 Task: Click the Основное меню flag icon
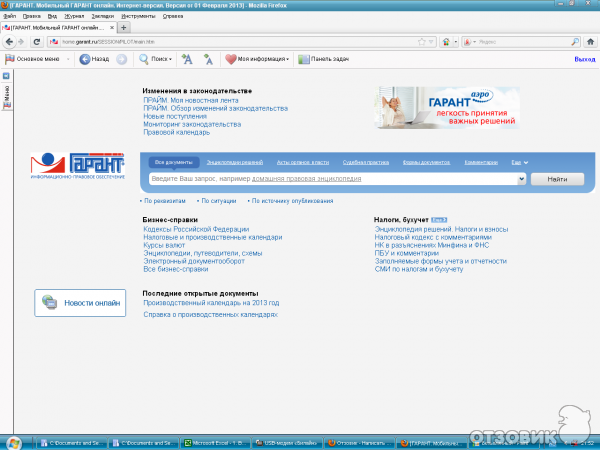point(10,59)
